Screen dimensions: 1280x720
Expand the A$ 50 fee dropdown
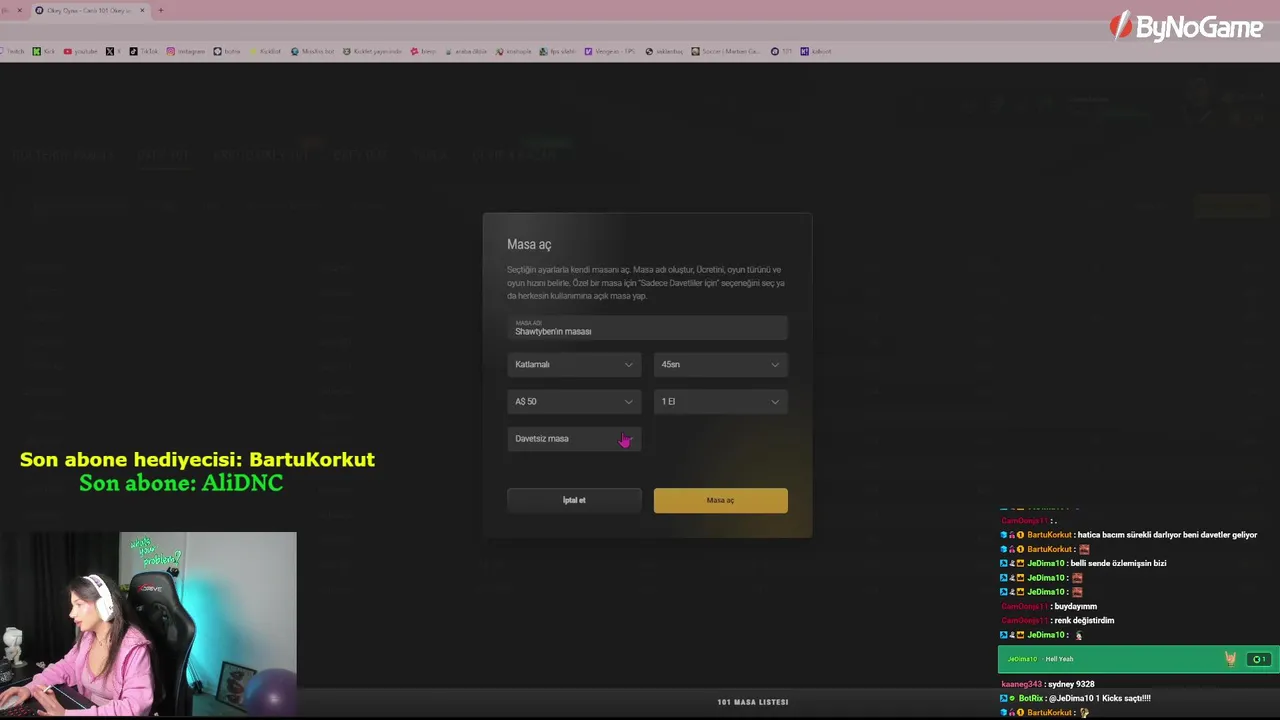click(574, 402)
